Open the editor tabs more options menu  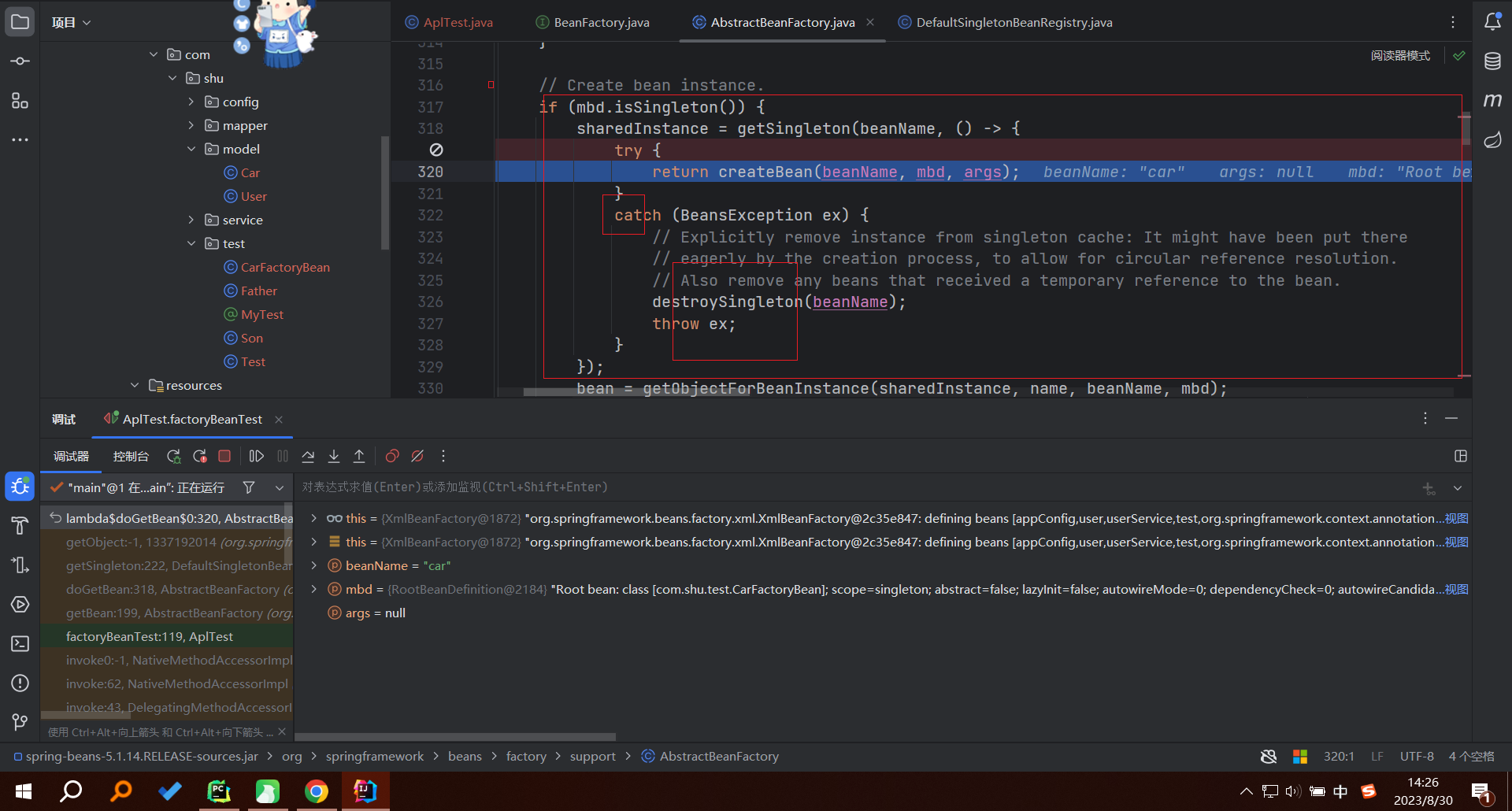click(x=1453, y=22)
